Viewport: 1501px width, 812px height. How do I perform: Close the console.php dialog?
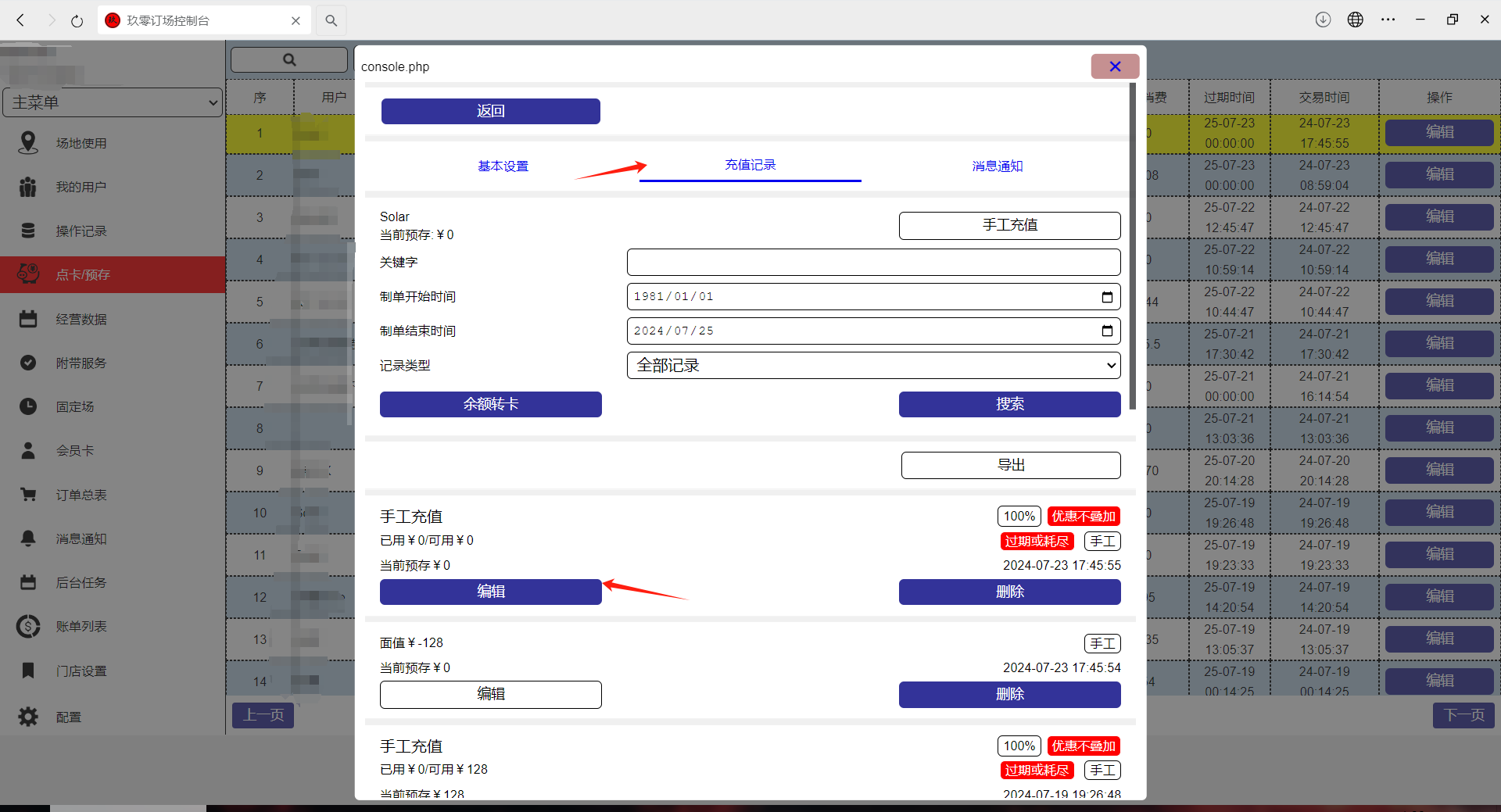(1114, 66)
